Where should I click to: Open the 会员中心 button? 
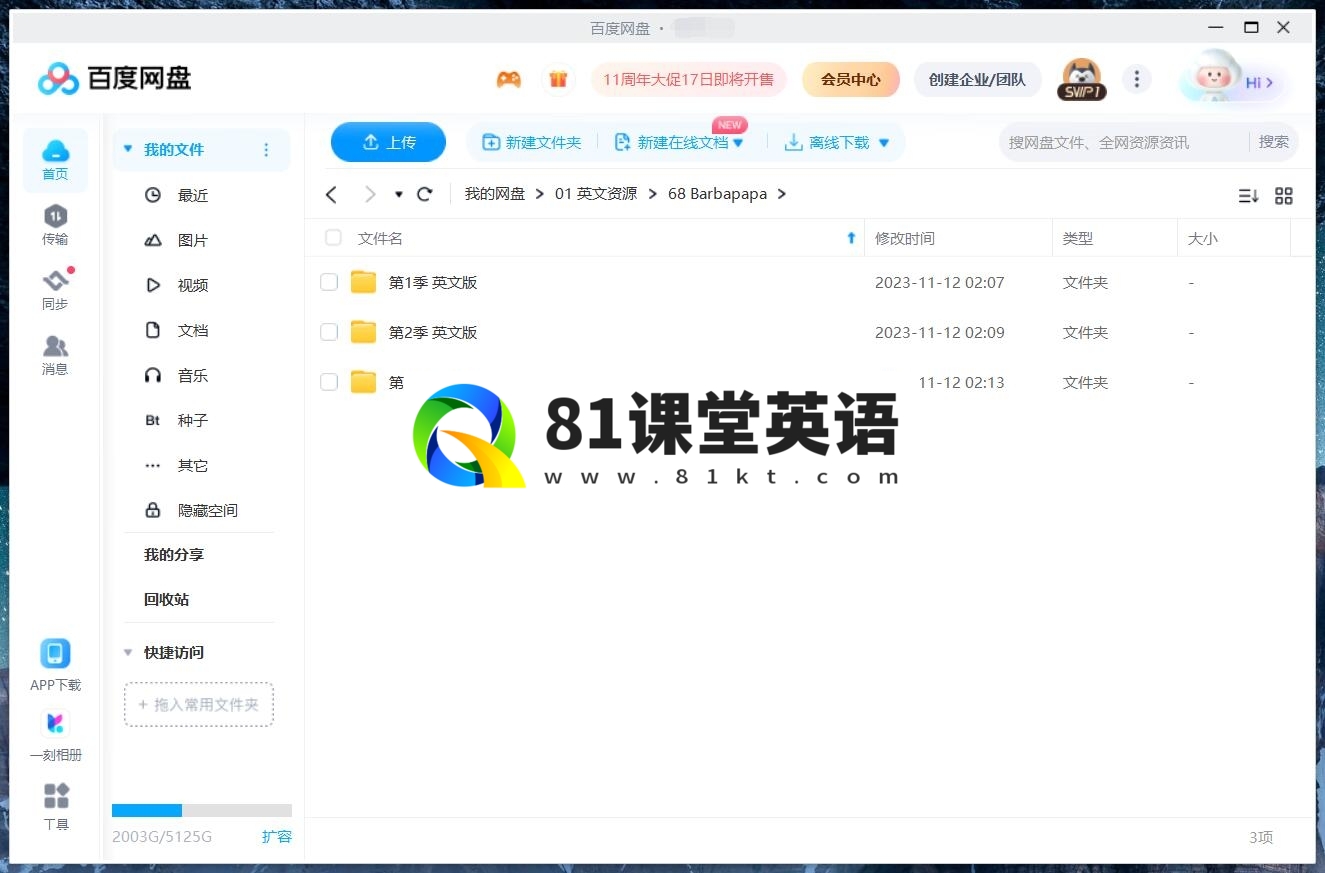tap(851, 80)
